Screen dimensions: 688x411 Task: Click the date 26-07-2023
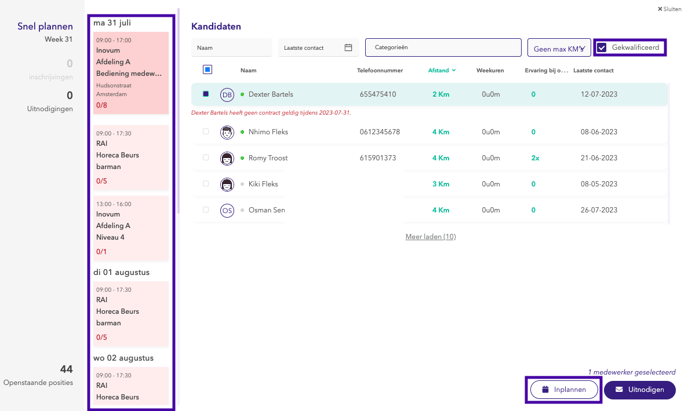point(599,210)
